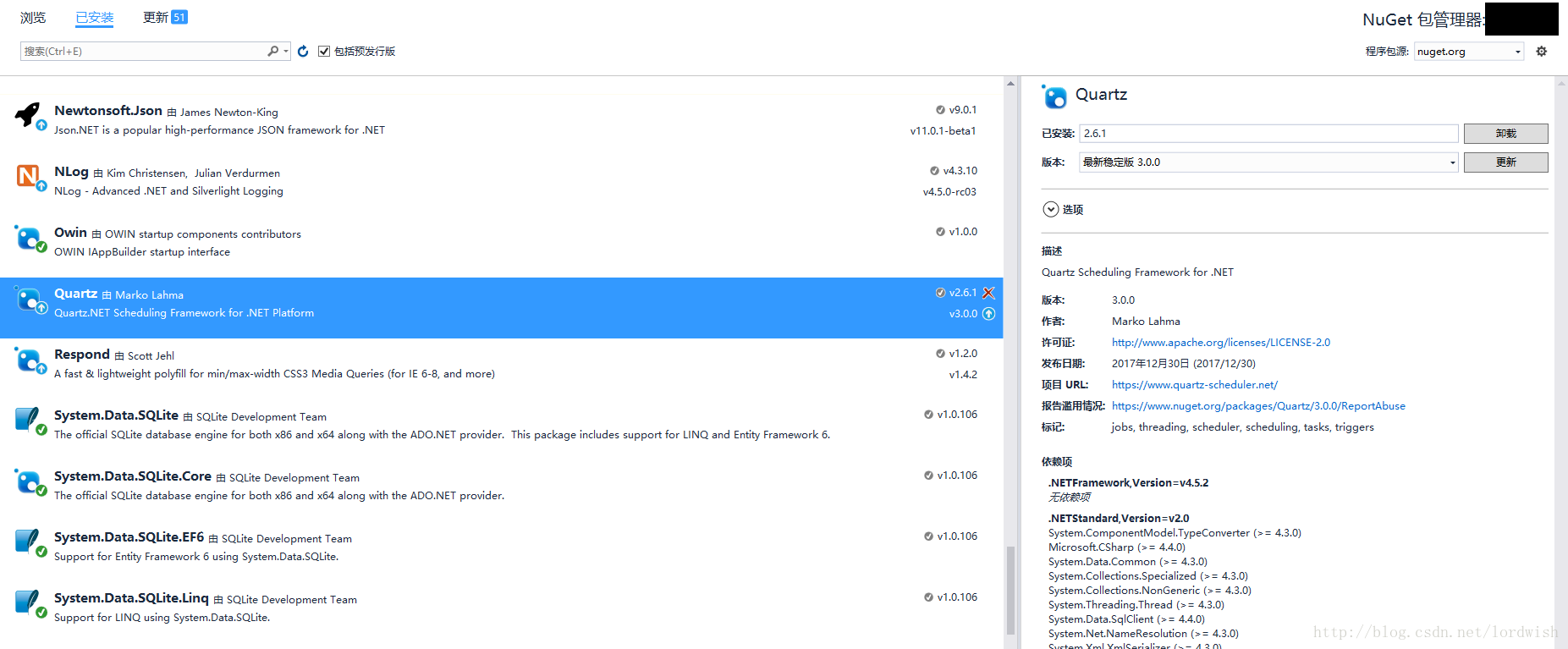
Task: Click the Uninstall button for Quartz
Action: [x=1505, y=134]
